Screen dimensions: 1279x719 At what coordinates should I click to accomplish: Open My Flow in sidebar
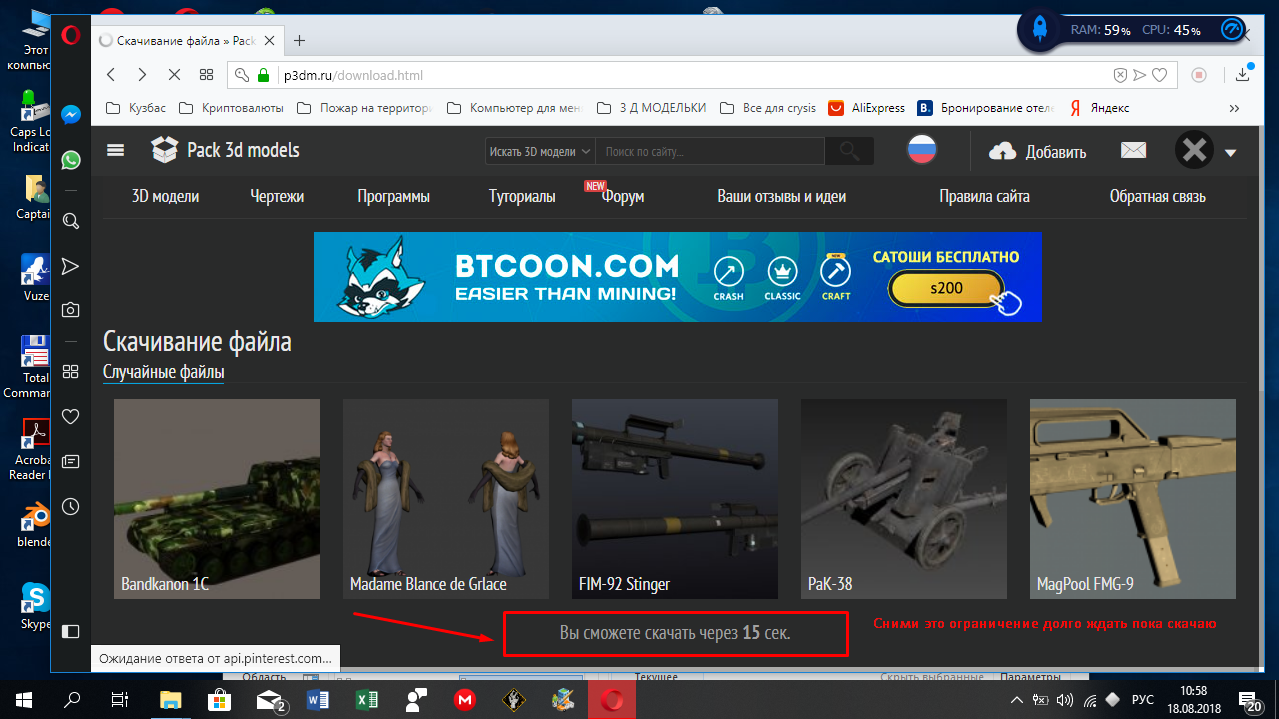70,266
